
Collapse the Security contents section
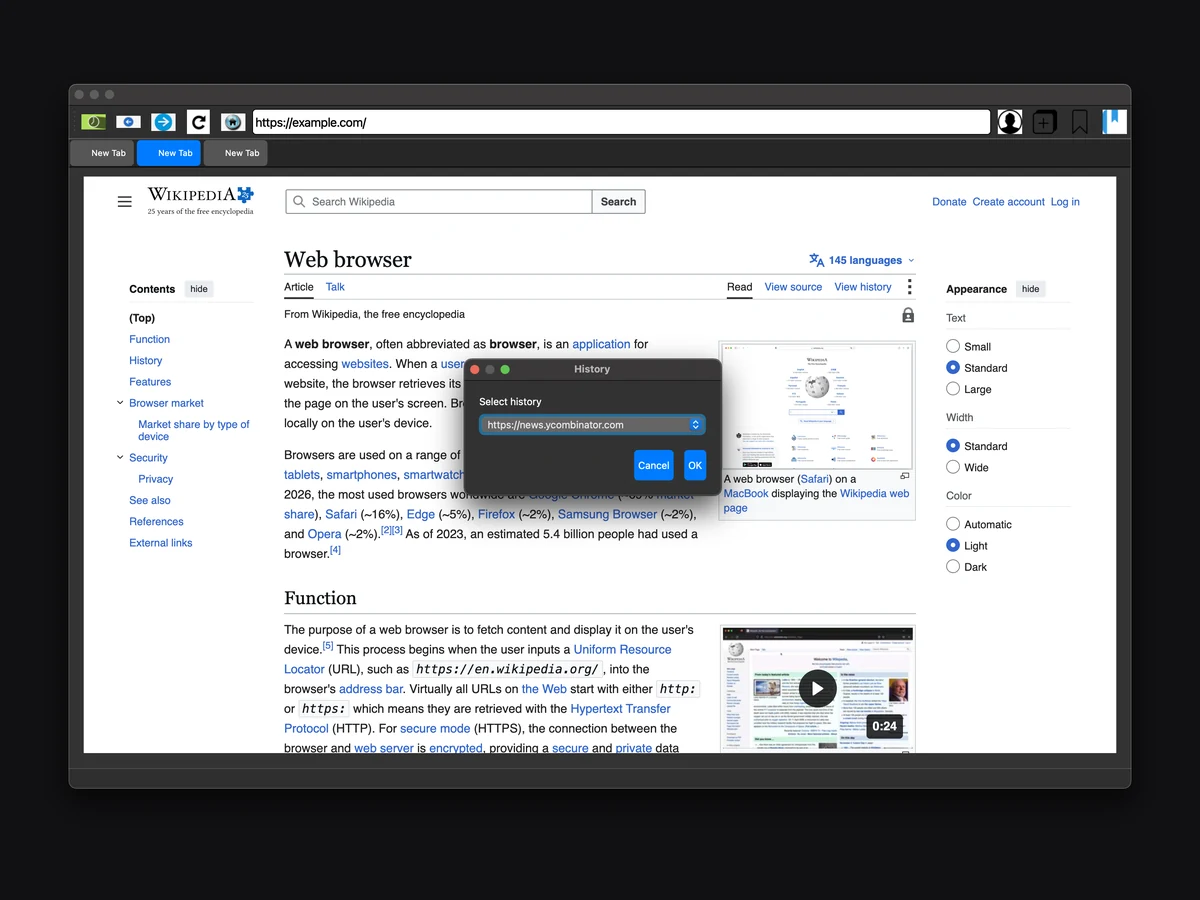[x=120, y=458]
